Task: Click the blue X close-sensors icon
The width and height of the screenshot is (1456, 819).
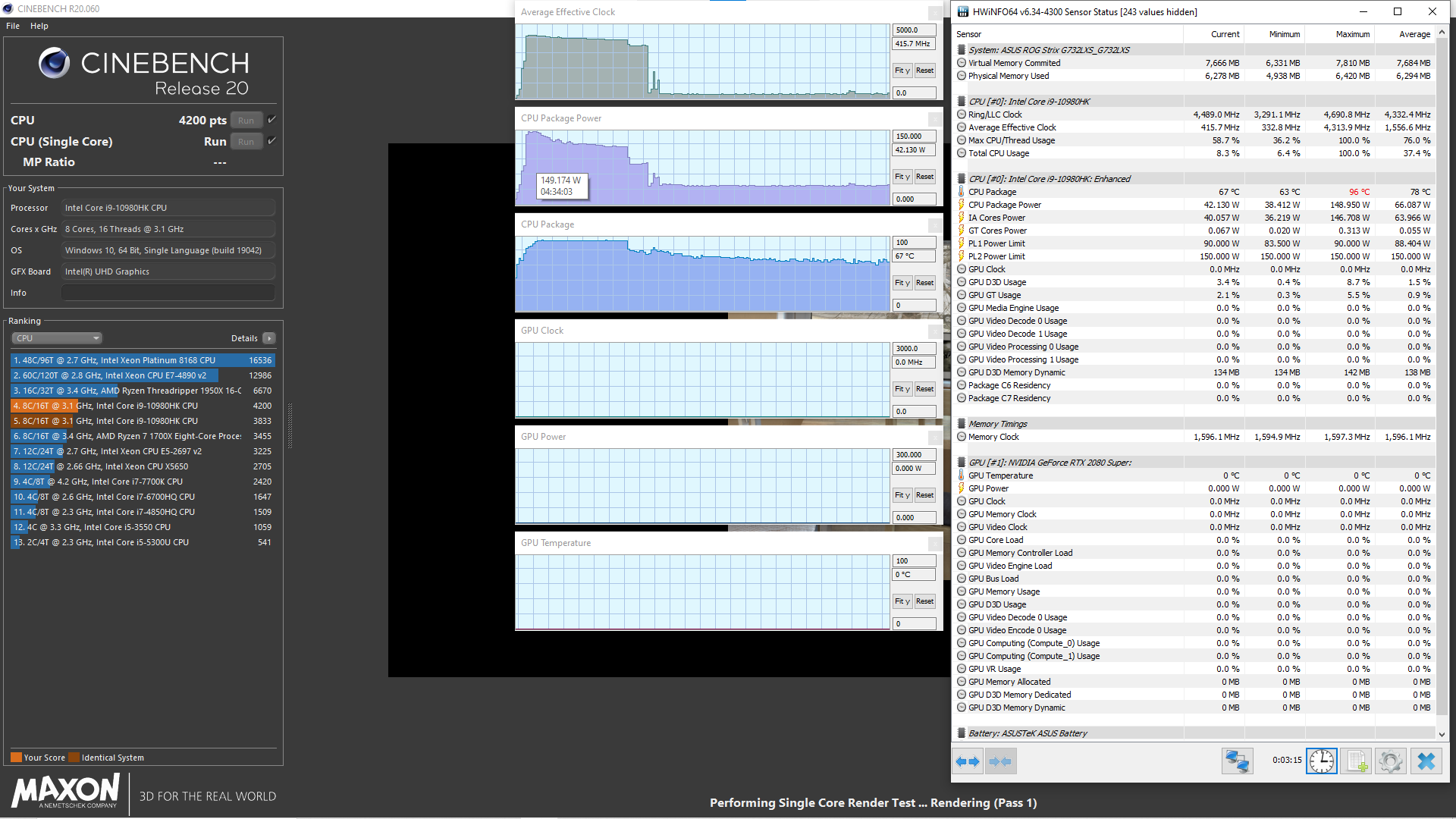Action: click(x=1426, y=761)
